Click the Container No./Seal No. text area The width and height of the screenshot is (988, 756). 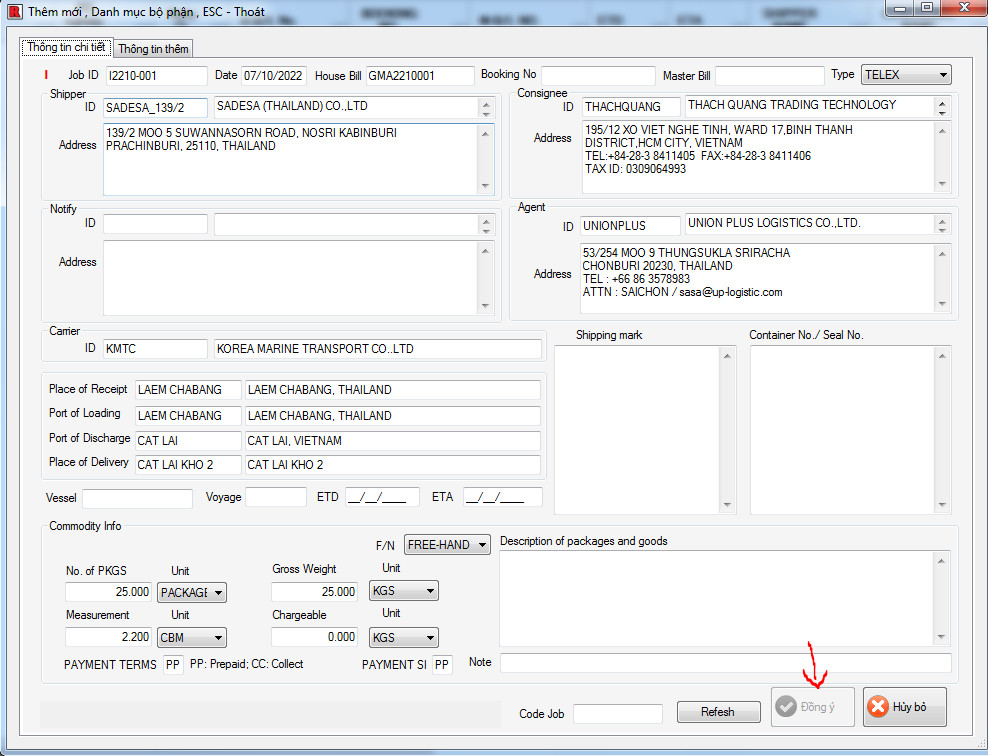[843, 430]
